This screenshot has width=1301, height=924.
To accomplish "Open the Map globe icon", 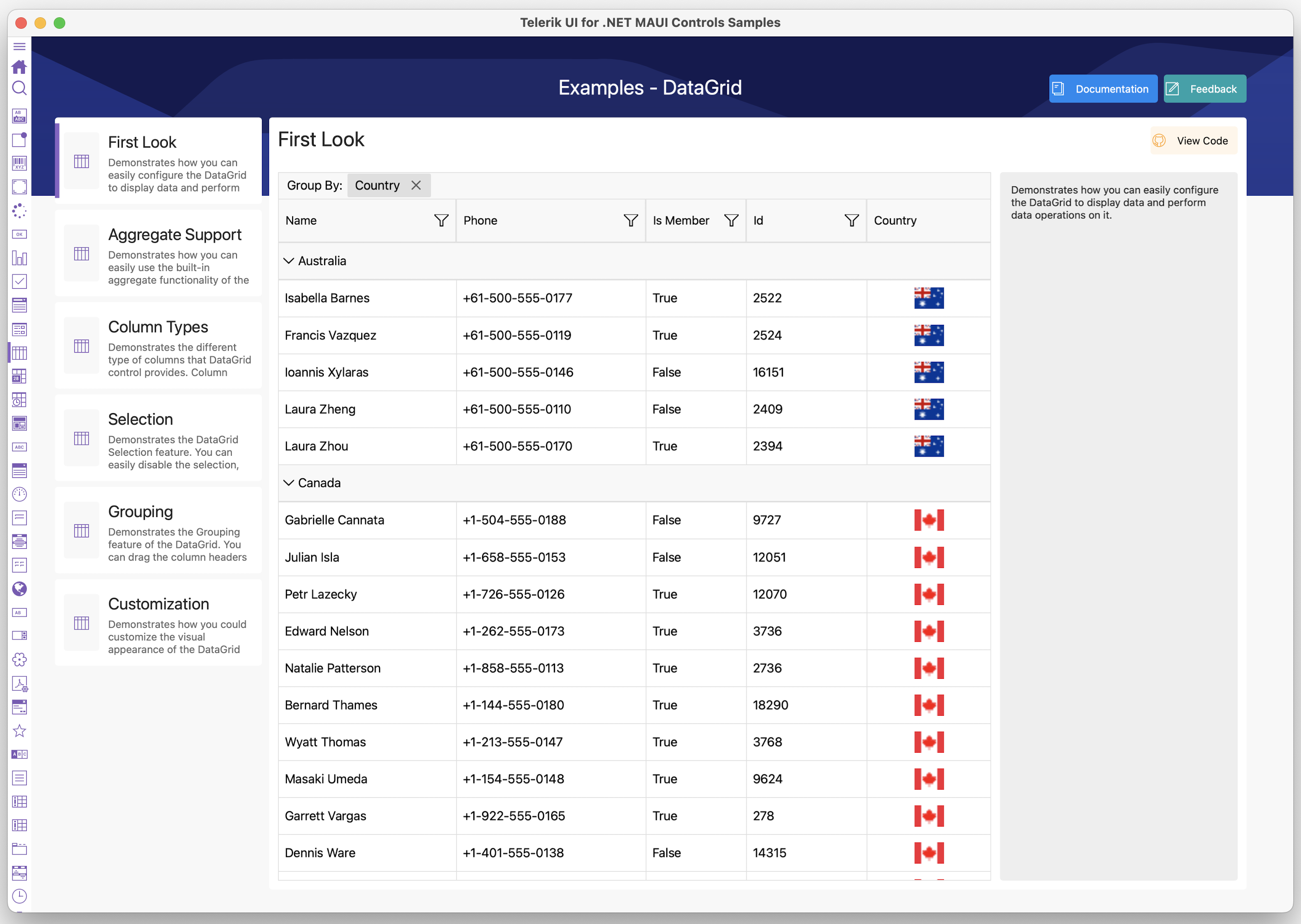I will (x=19, y=589).
